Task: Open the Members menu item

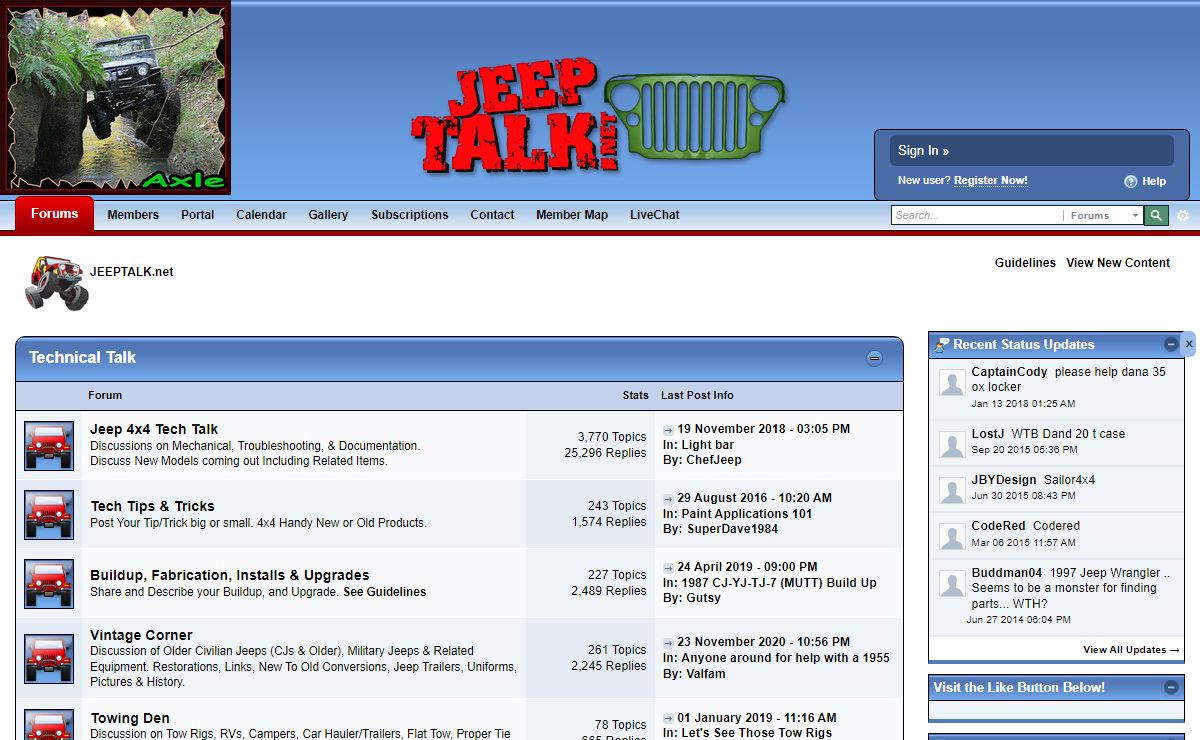Action: click(x=133, y=215)
